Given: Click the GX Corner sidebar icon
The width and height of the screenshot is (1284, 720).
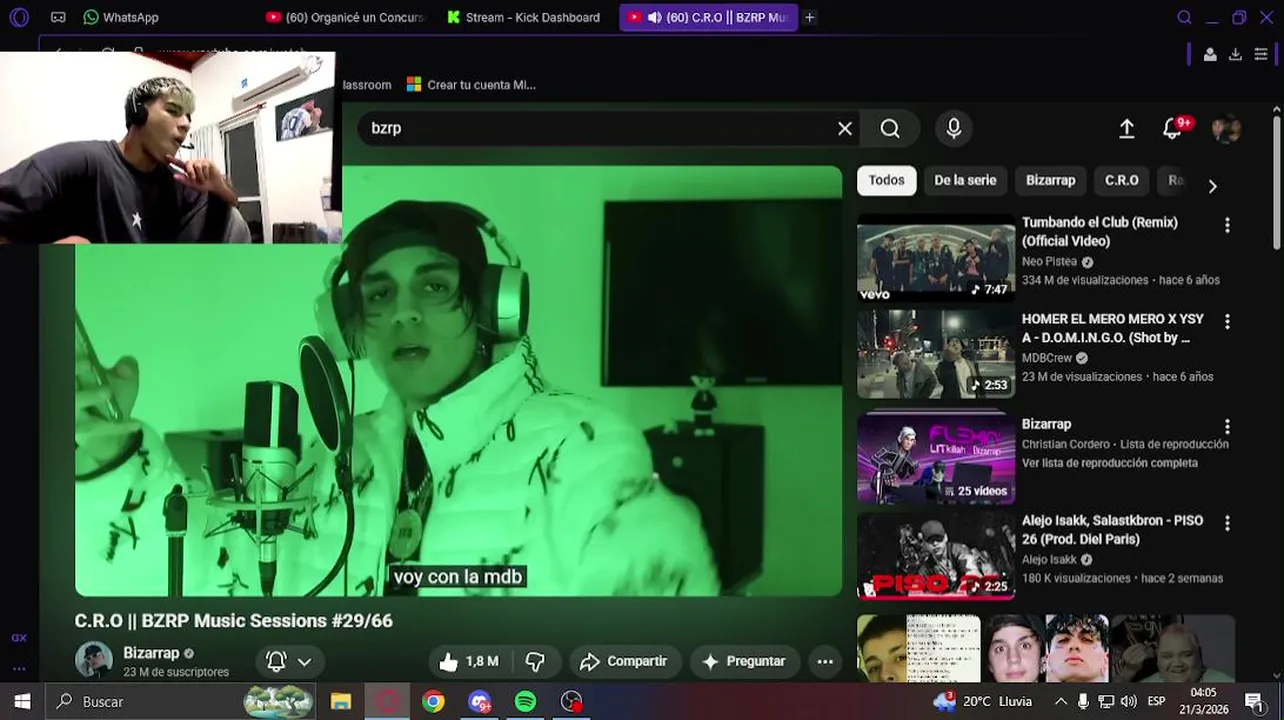Looking at the screenshot, I should click(19, 638).
